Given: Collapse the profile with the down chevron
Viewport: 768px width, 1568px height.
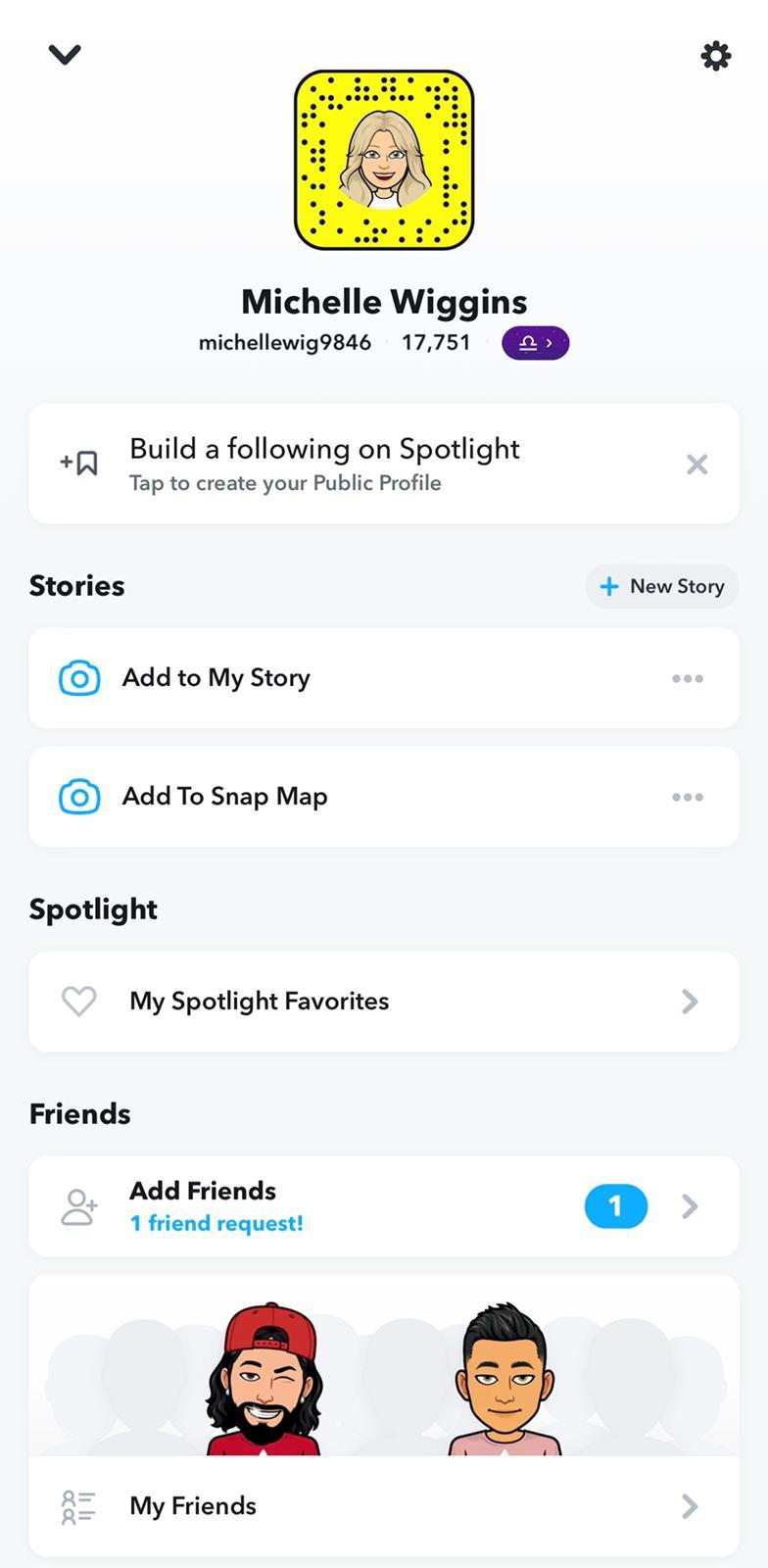Looking at the screenshot, I should (x=65, y=55).
